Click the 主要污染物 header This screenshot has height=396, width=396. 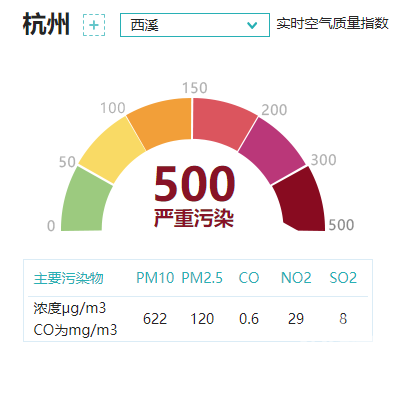click(x=68, y=278)
